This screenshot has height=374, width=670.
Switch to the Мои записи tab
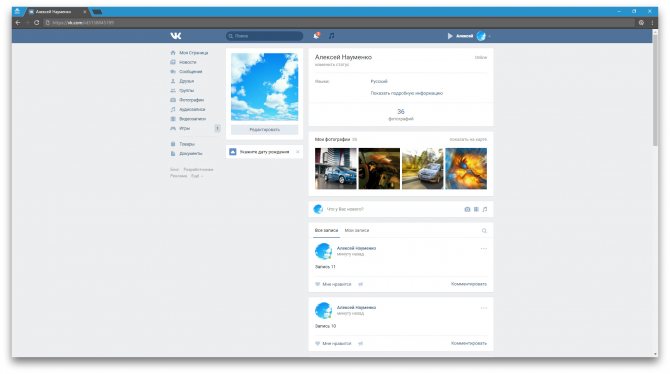tap(357, 230)
